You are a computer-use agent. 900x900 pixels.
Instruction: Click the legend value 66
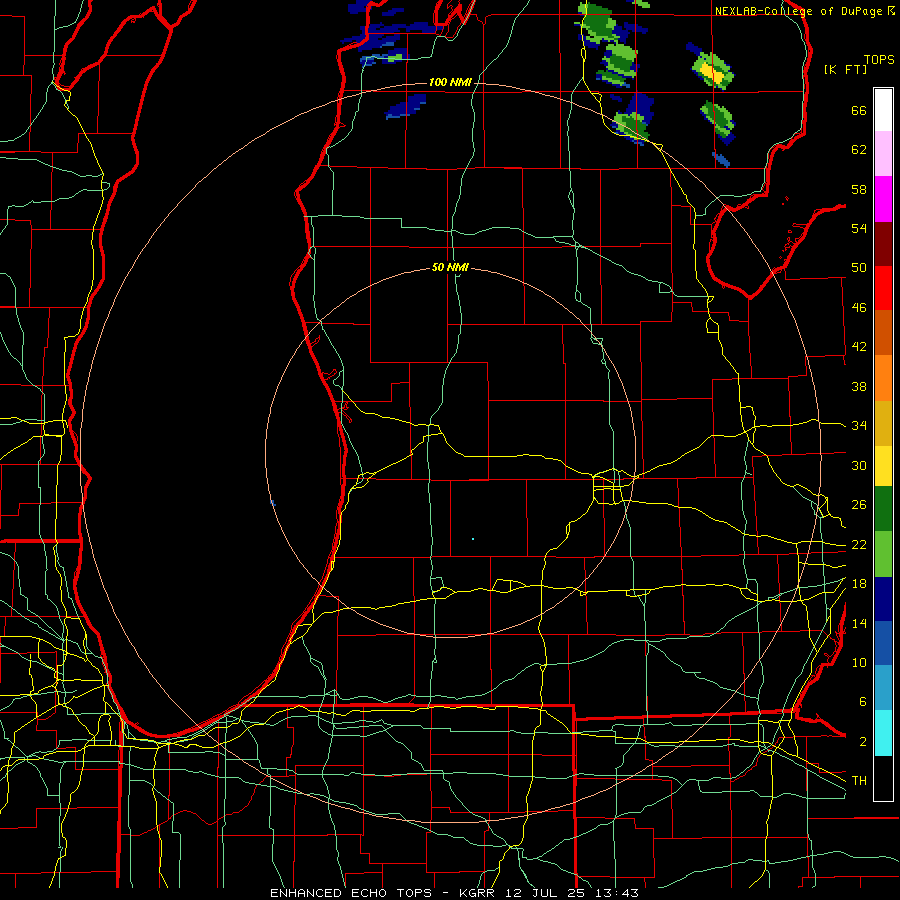(x=859, y=110)
